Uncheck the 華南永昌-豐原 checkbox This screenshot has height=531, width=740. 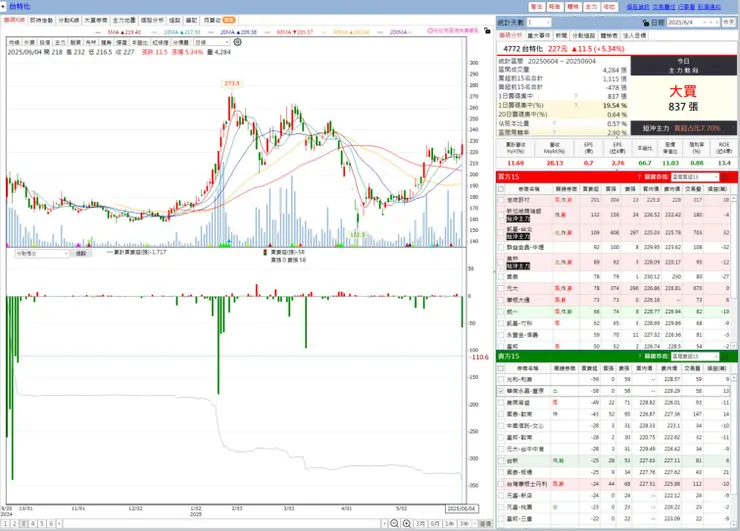point(501,391)
